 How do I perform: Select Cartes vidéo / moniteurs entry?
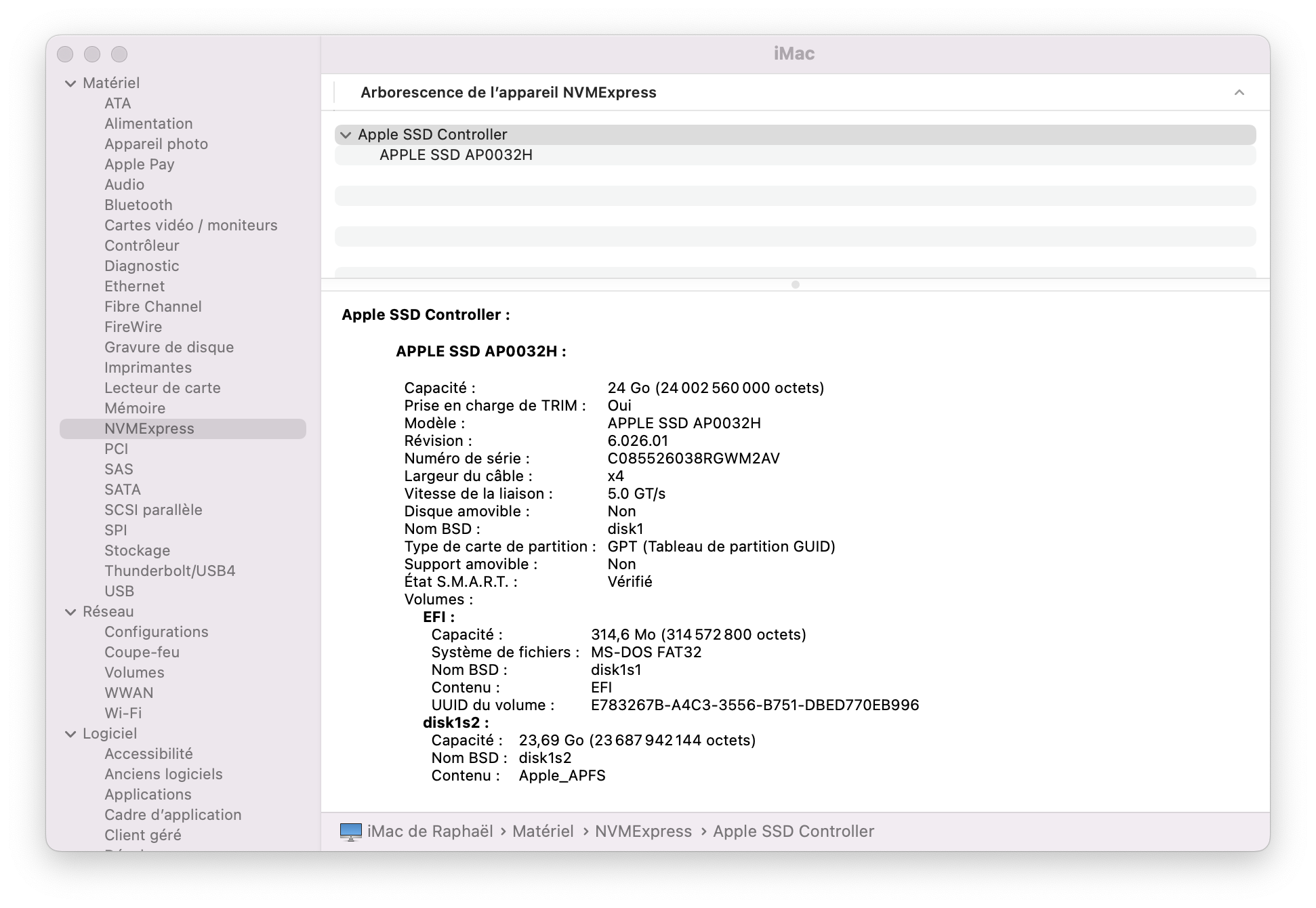190,225
